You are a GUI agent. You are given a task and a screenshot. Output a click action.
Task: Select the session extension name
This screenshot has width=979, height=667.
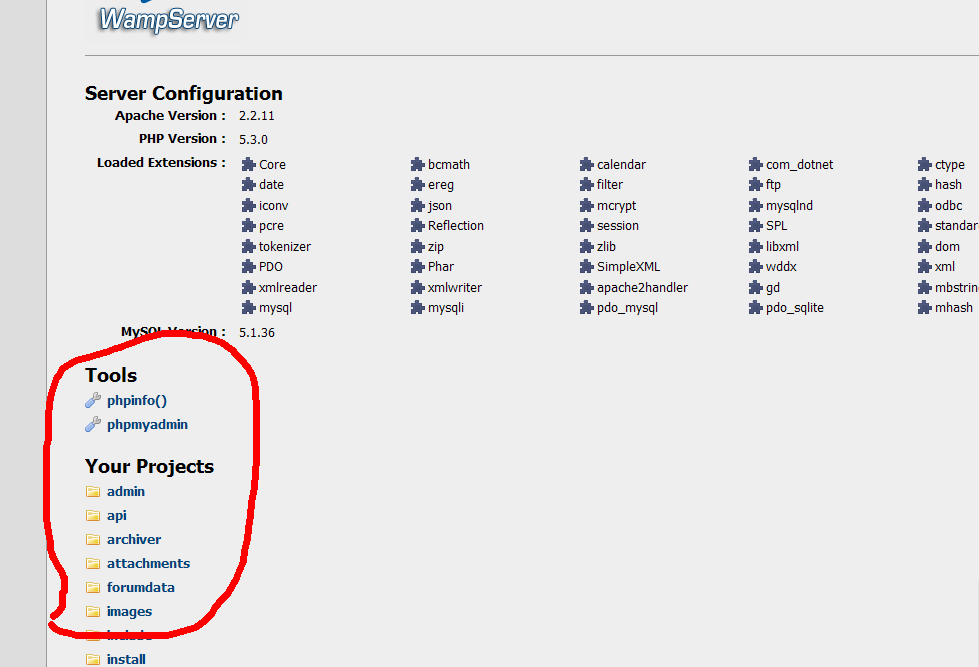pos(617,225)
